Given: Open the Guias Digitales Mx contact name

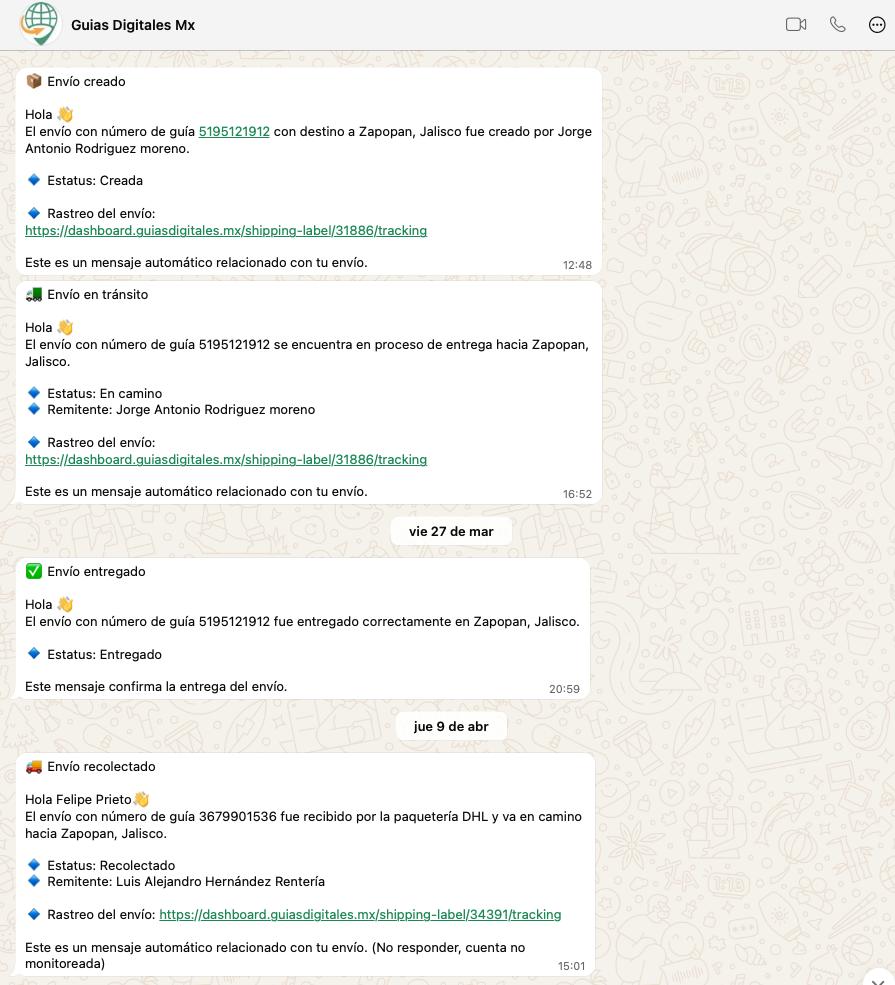Looking at the screenshot, I should (133, 25).
